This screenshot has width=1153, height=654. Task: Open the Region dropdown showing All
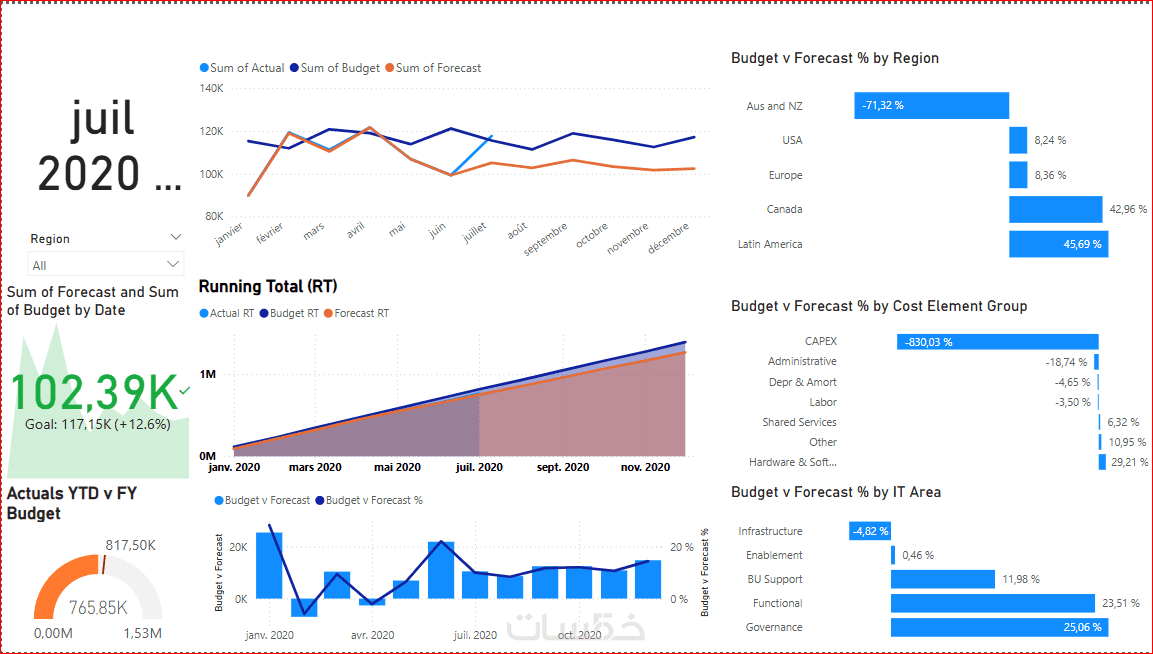(105, 264)
